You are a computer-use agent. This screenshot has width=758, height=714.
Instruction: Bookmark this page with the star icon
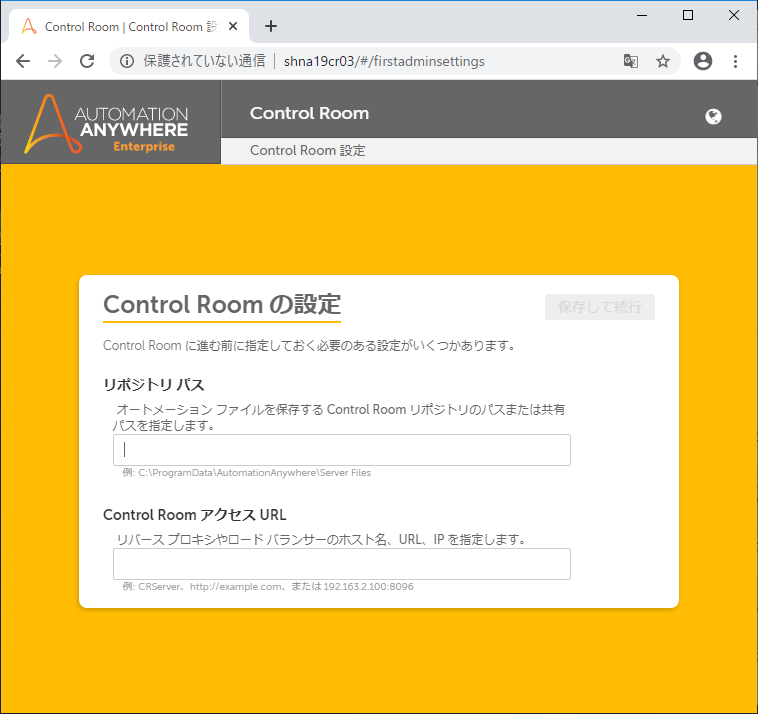(x=663, y=61)
